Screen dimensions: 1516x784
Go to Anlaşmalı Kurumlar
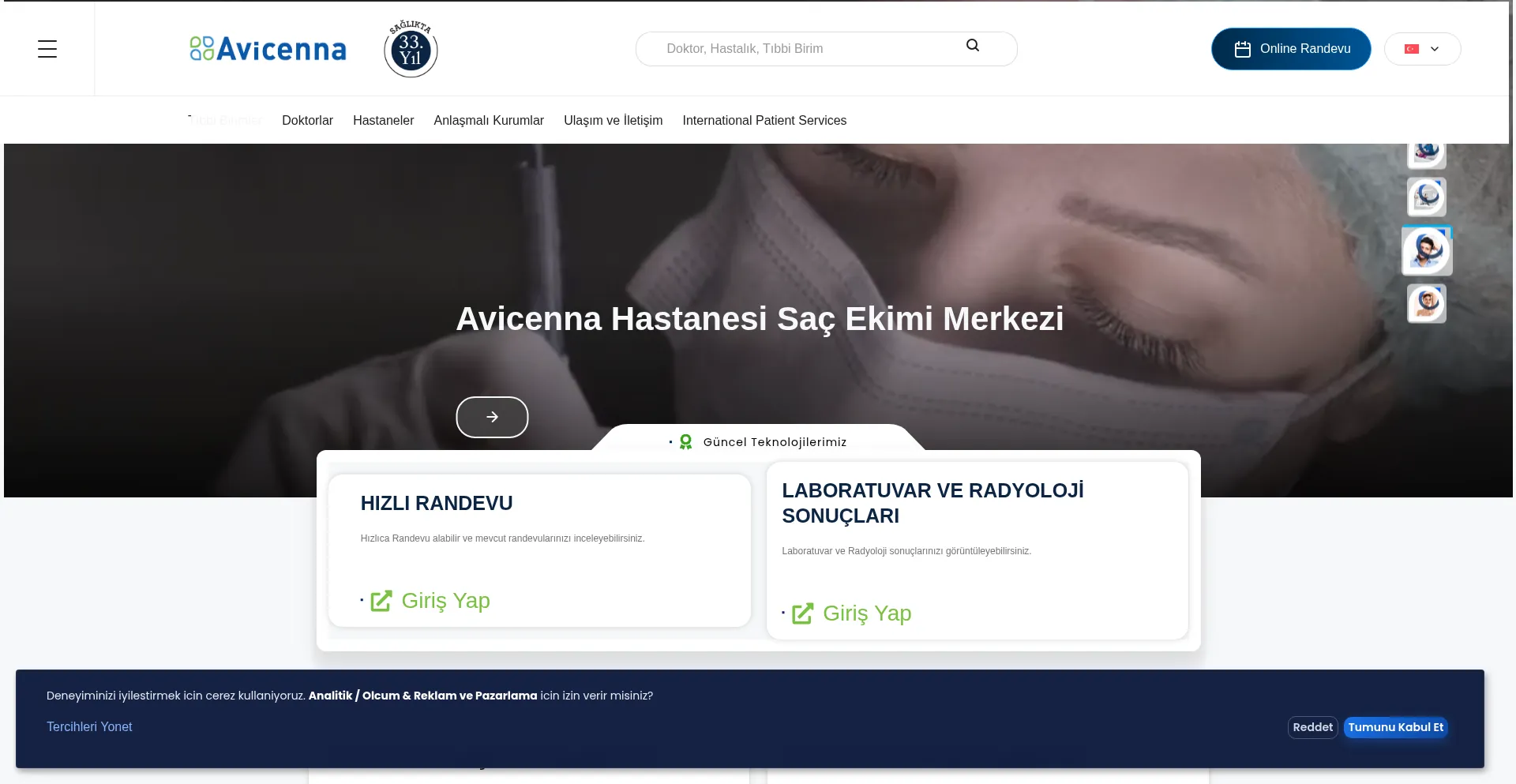click(x=489, y=121)
